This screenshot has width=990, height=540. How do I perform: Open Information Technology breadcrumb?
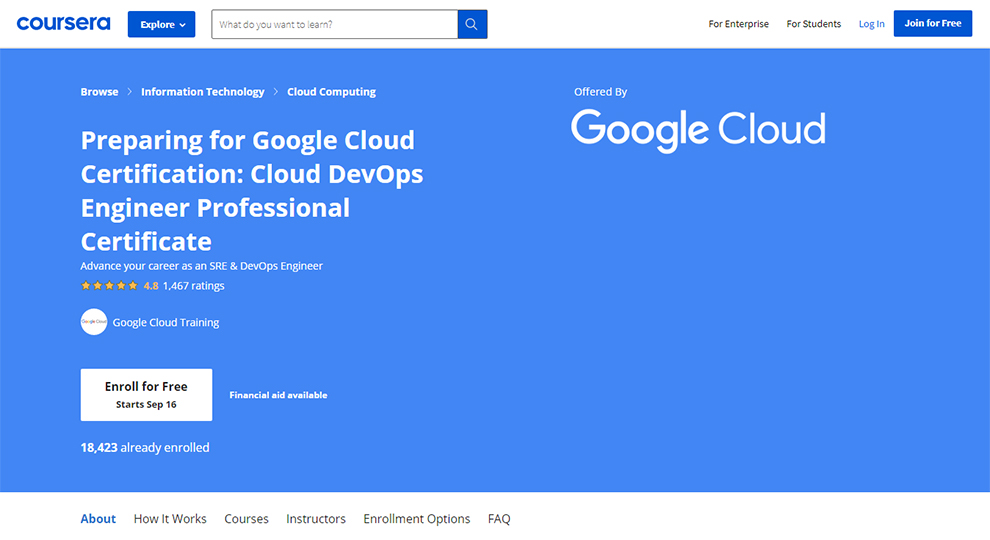pos(203,92)
